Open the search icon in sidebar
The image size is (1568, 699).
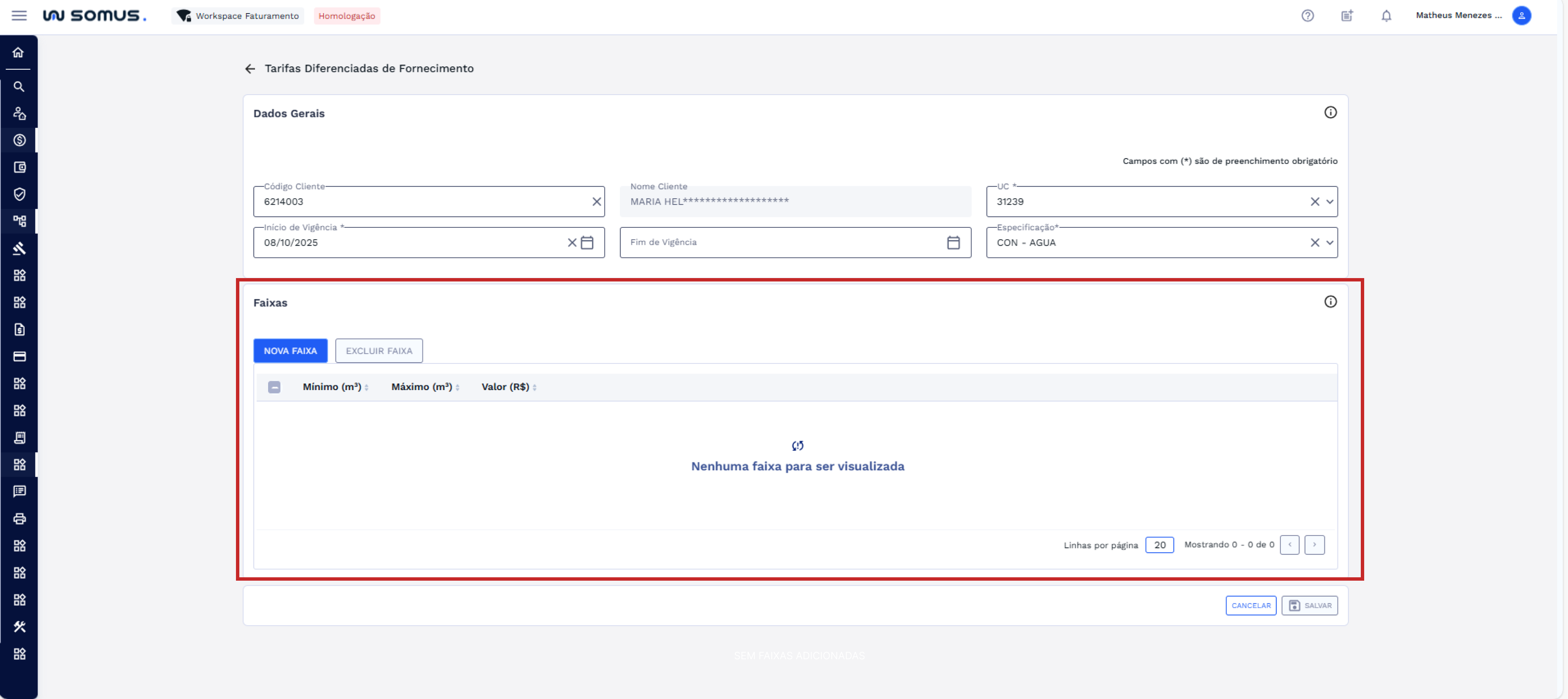coord(19,86)
